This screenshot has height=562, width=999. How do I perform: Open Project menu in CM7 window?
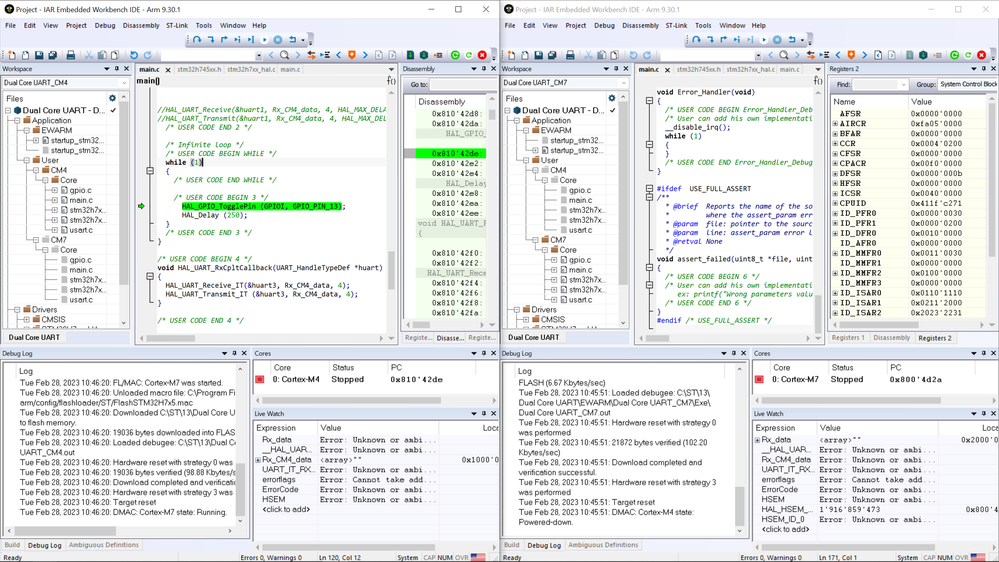coord(575,25)
